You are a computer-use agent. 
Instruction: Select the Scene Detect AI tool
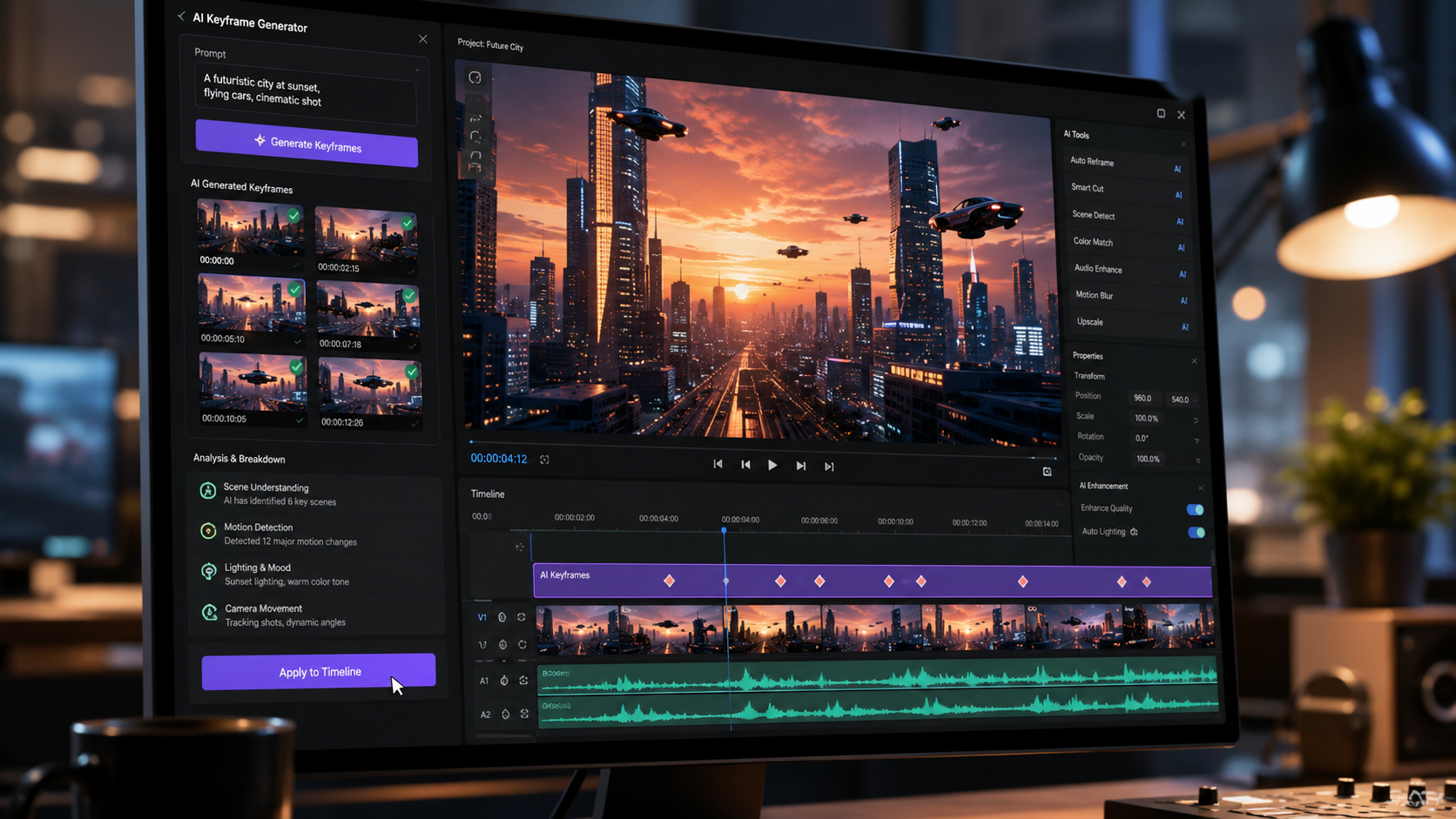1128,218
